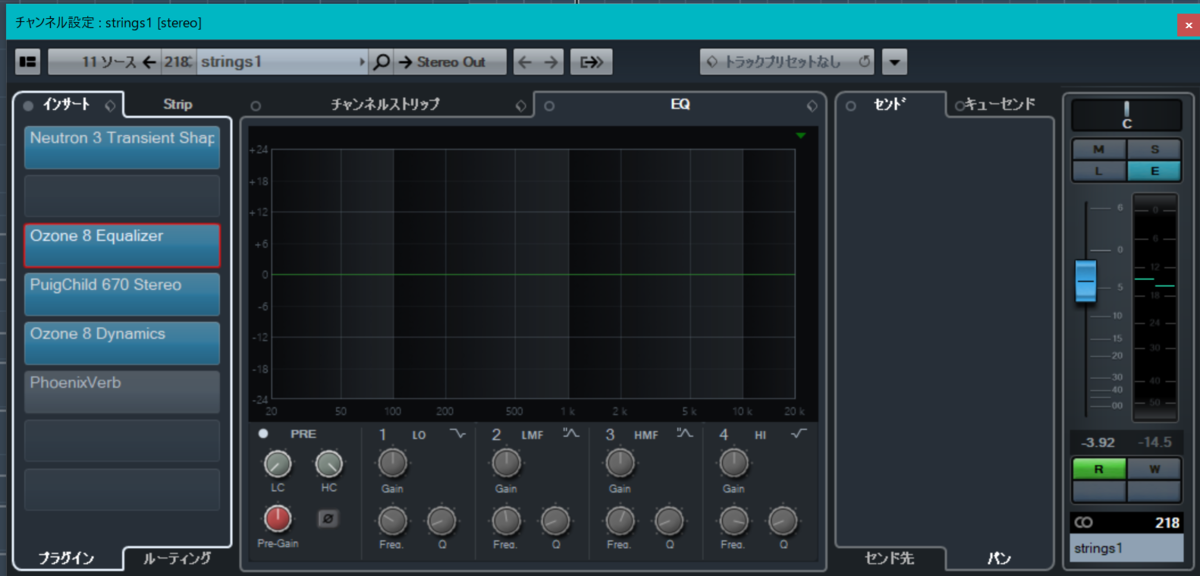1200x576 pixels.
Task: Switch to the ルーティング tab
Action: (x=177, y=558)
